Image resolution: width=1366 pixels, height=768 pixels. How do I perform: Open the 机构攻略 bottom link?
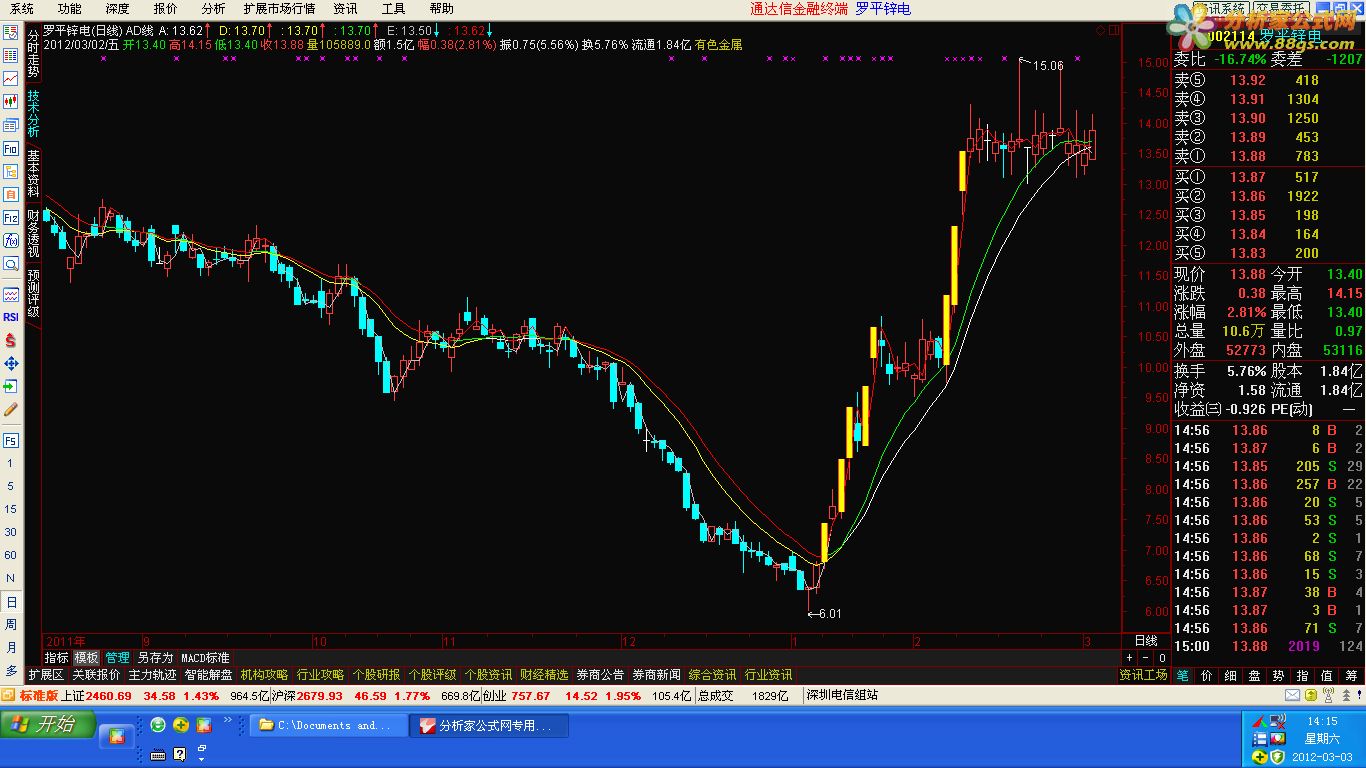click(264, 675)
